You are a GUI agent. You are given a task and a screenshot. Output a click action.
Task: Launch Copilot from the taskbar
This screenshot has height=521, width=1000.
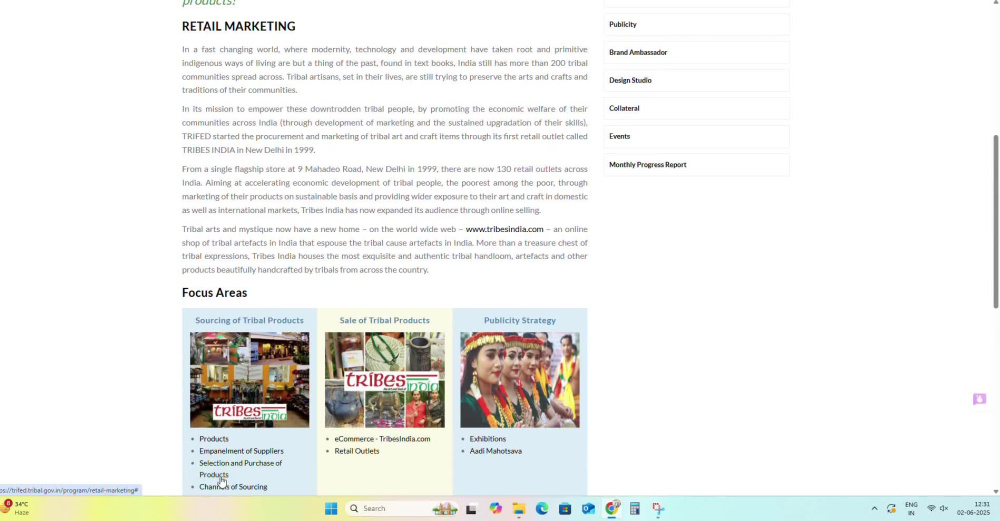pyautogui.click(x=496, y=508)
